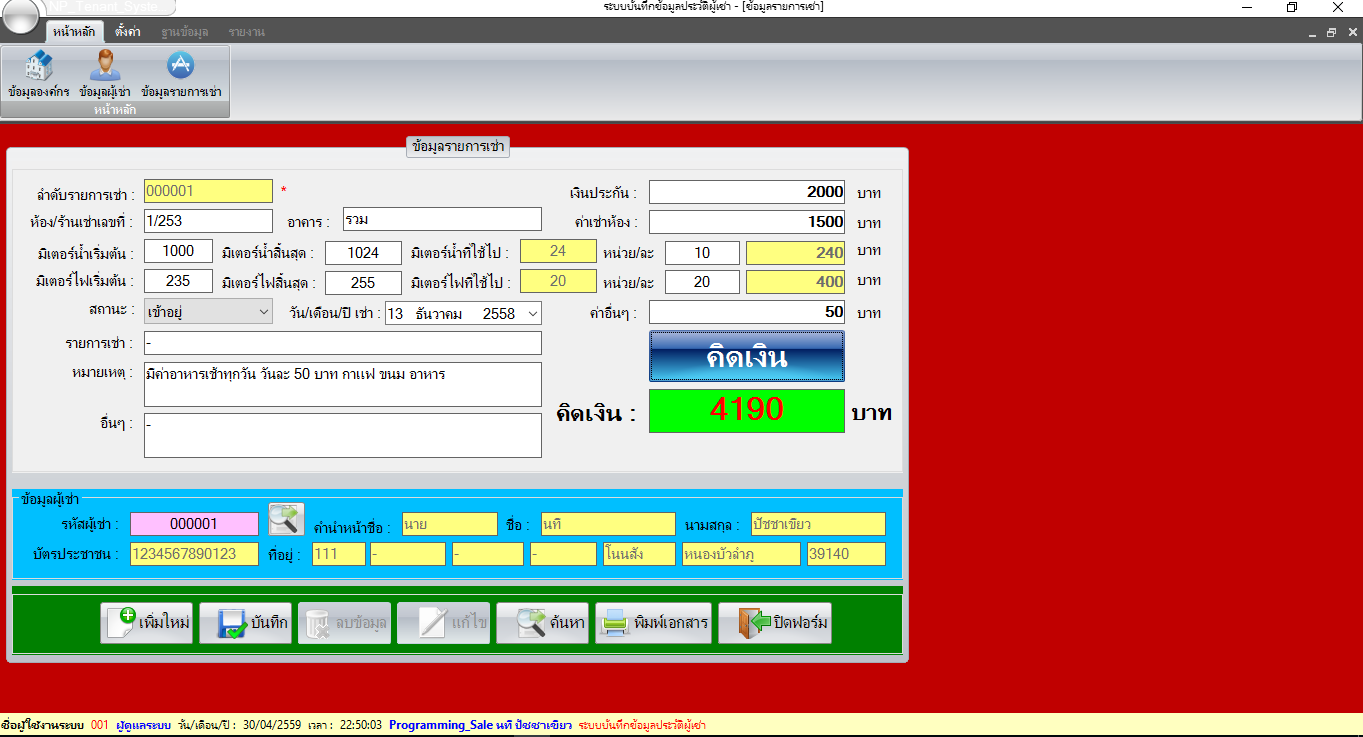This screenshot has width=1363, height=737.
Task: Open the อาคาร building field showing รวม
Action: pos(441,219)
